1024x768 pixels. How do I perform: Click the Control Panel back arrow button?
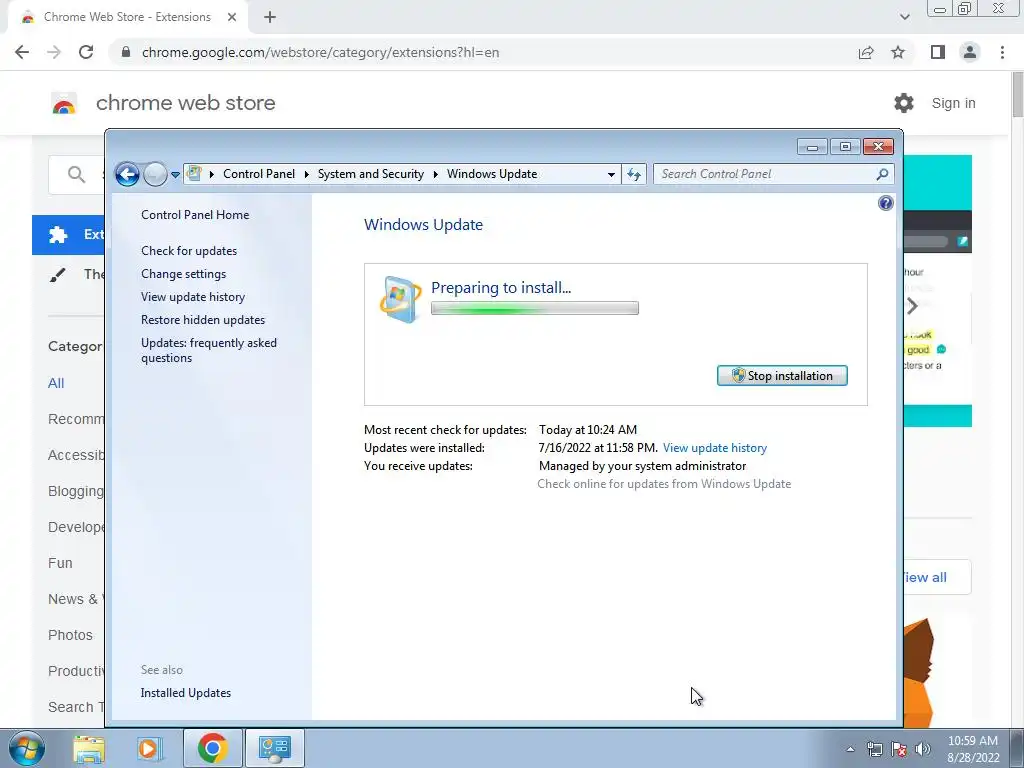pos(127,174)
